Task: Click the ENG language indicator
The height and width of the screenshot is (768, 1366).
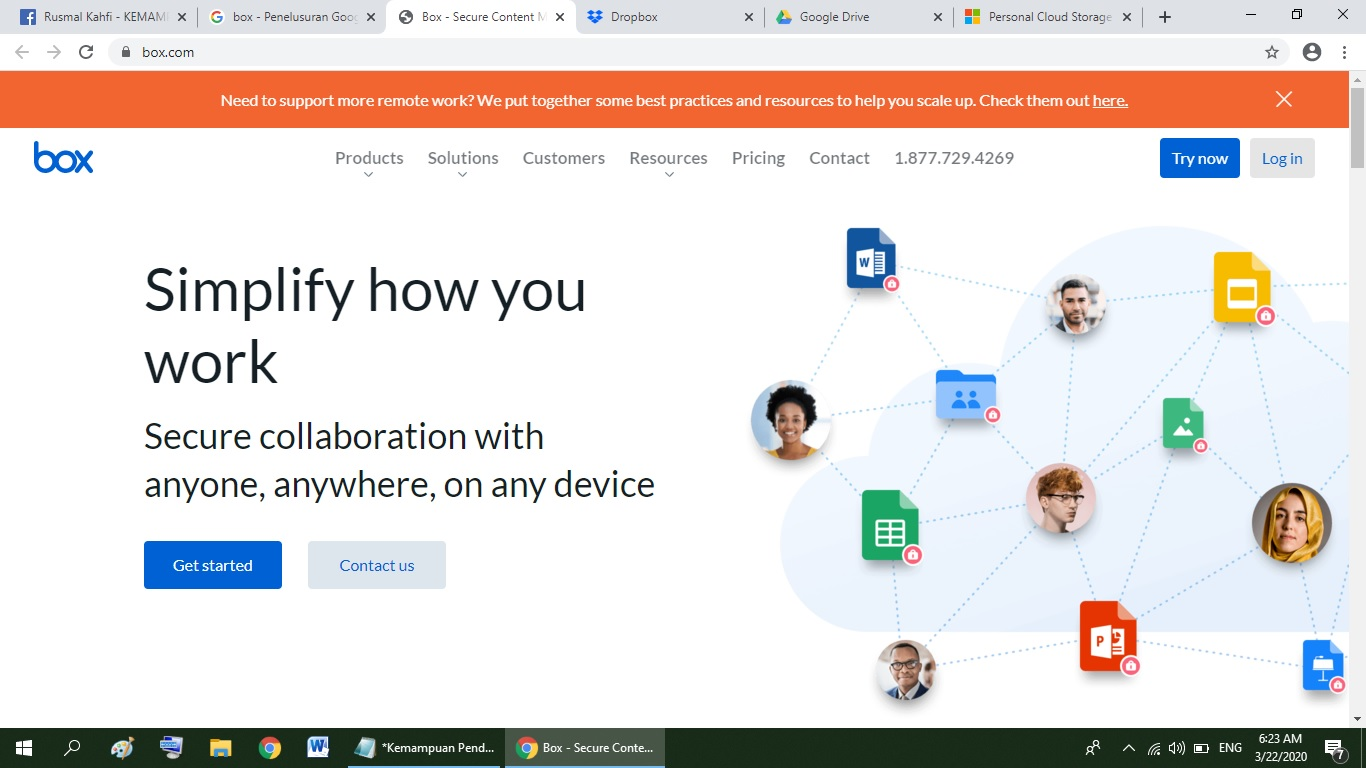Action: pyautogui.click(x=1230, y=747)
